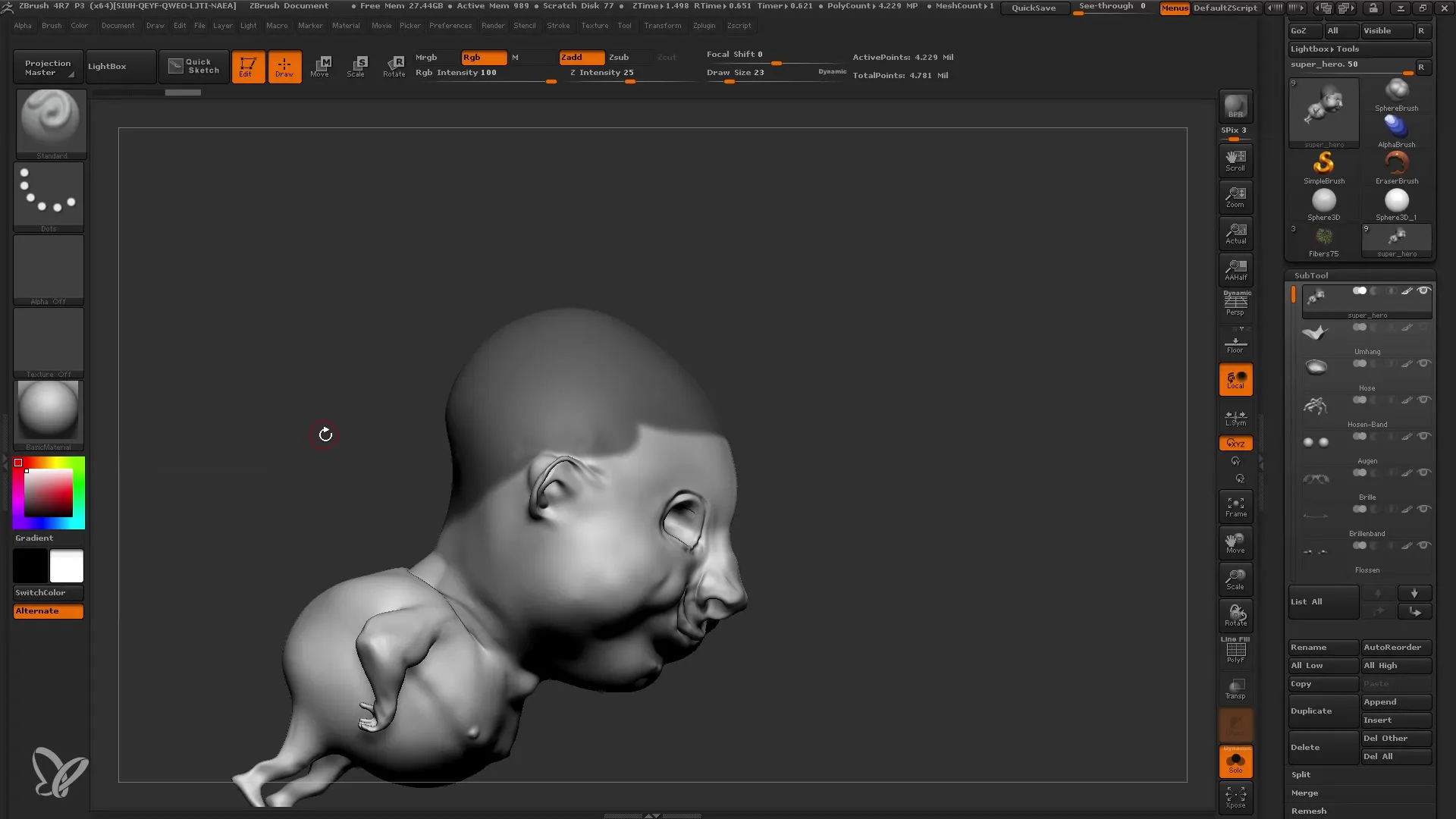Click the Zoom canvas icon
The image size is (1456, 819).
coord(1235,196)
